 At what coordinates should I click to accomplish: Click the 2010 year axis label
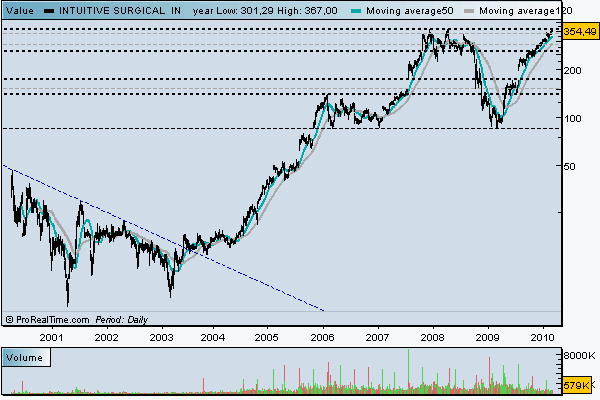543,337
